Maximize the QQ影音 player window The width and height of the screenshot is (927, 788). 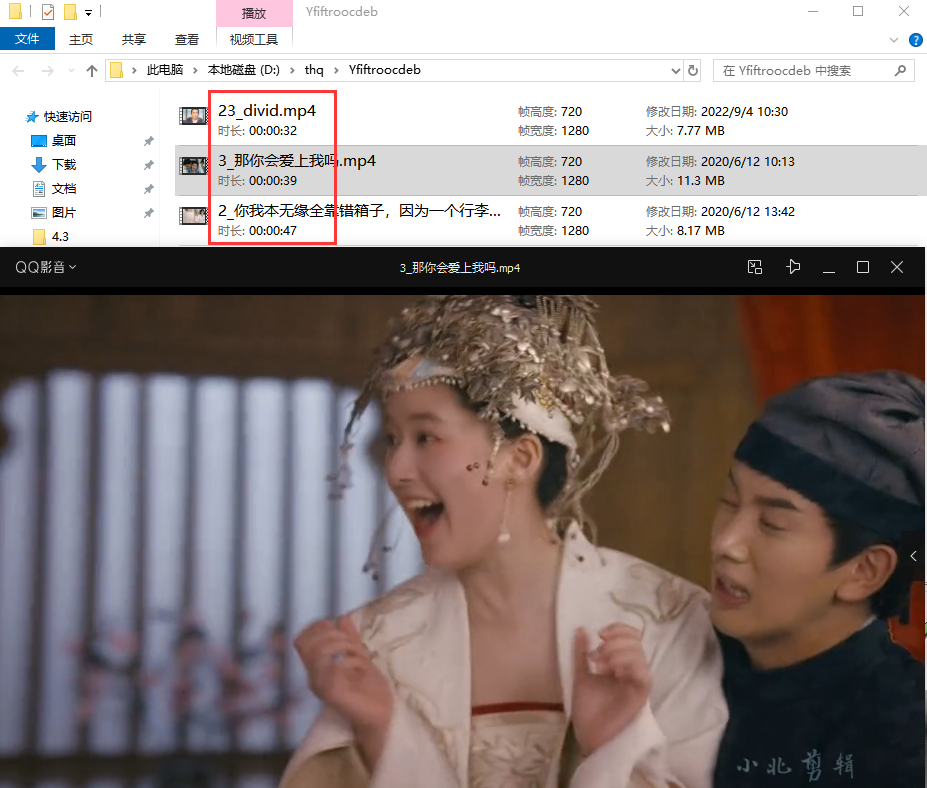[863, 267]
